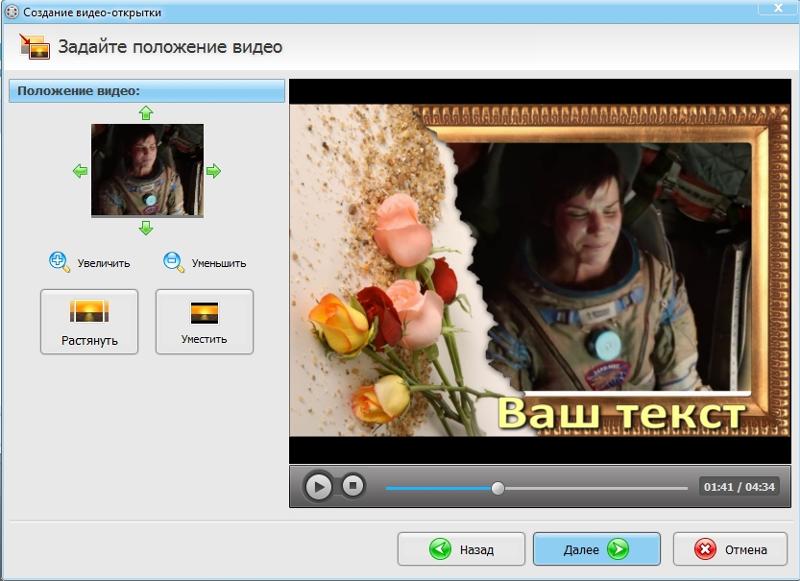800x581 pixels.
Task: Click the film reel icon in title bar
Action: [x=11, y=12]
